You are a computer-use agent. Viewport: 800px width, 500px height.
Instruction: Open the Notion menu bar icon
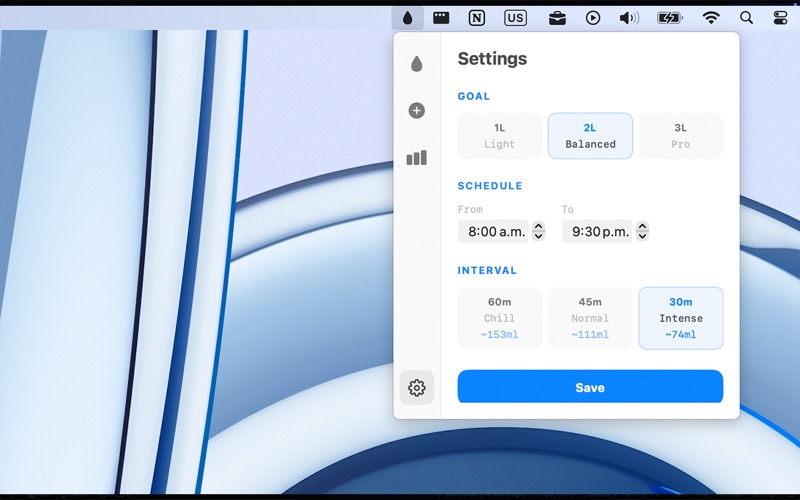[477, 18]
